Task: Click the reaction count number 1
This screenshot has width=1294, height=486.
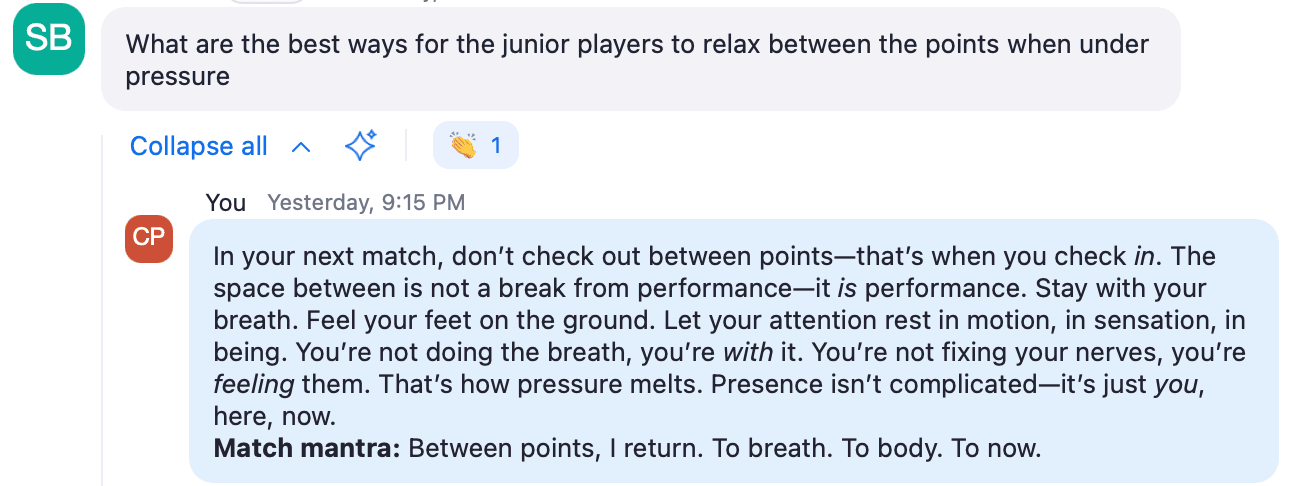Action: pyautogui.click(x=496, y=146)
